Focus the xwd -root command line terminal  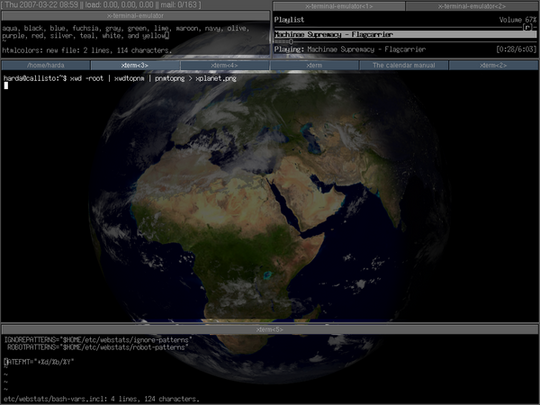click(120, 79)
